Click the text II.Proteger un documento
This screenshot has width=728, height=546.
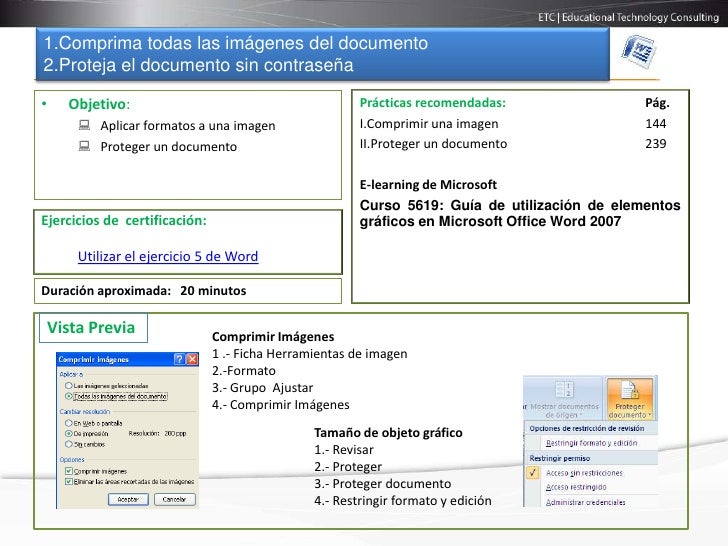click(433, 143)
